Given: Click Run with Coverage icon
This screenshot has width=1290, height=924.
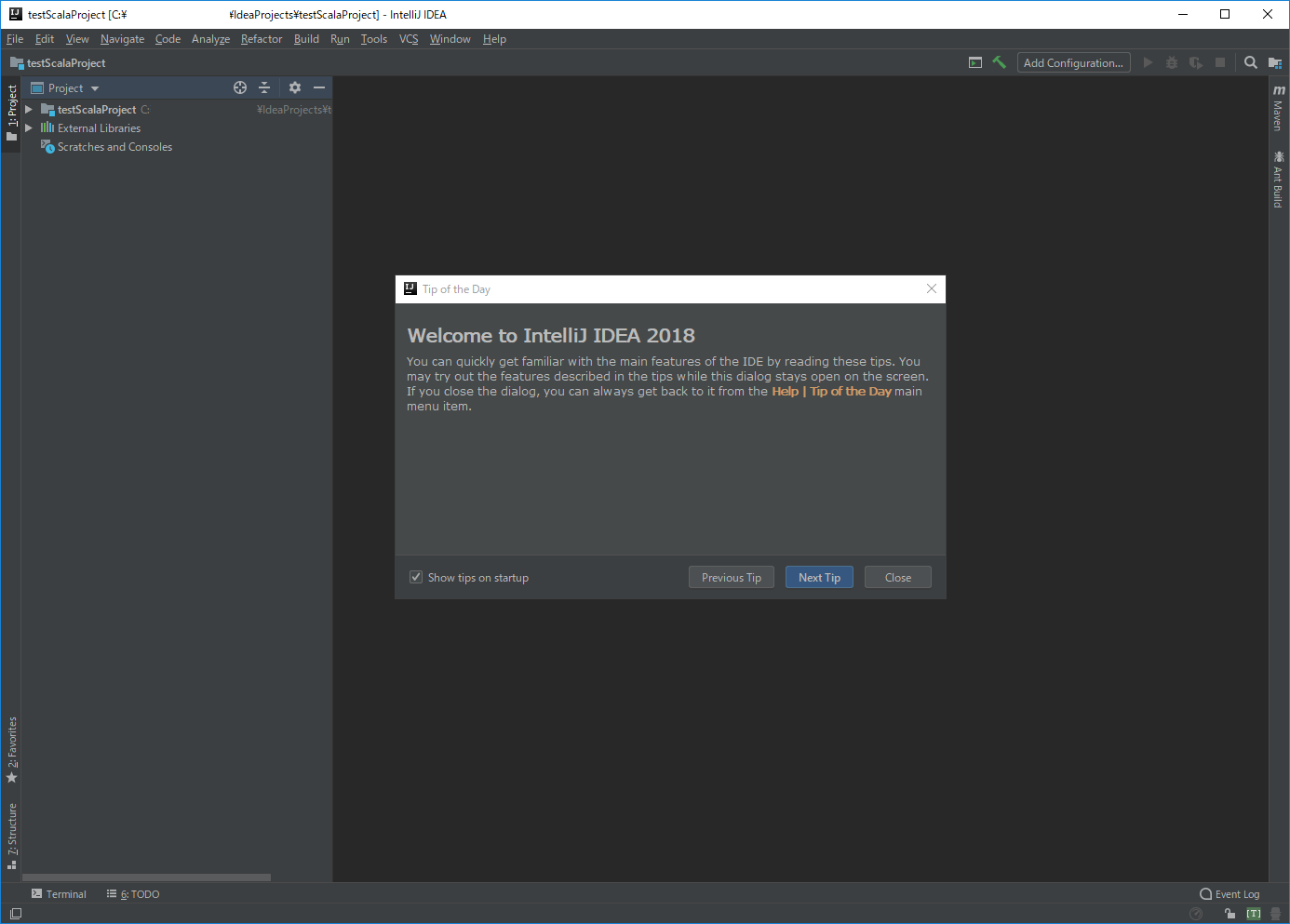Looking at the screenshot, I should [x=1196, y=63].
